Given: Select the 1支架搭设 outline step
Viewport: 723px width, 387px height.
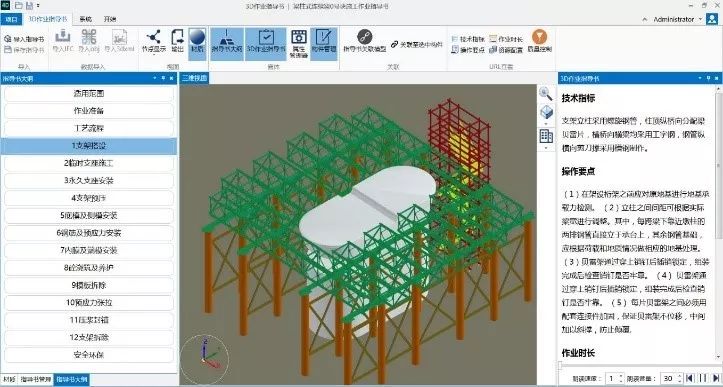Looking at the screenshot, I should pyautogui.click(x=89, y=146).
